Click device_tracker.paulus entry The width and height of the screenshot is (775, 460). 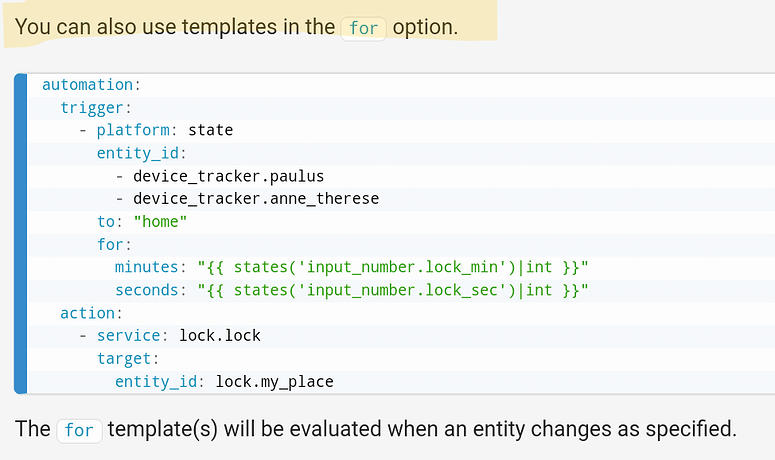coord(228,176)
